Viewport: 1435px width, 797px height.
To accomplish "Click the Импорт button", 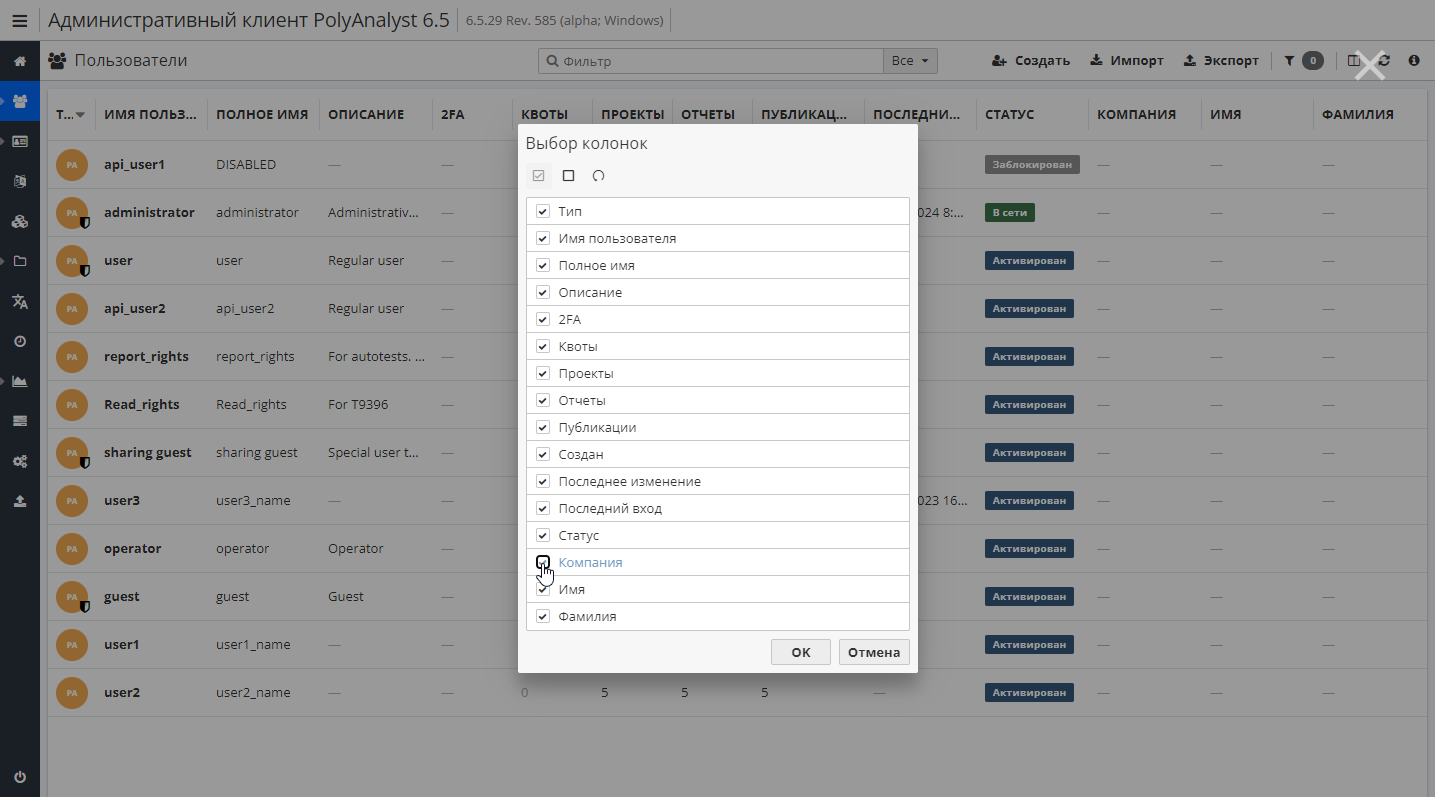I will coord(1127,61).
